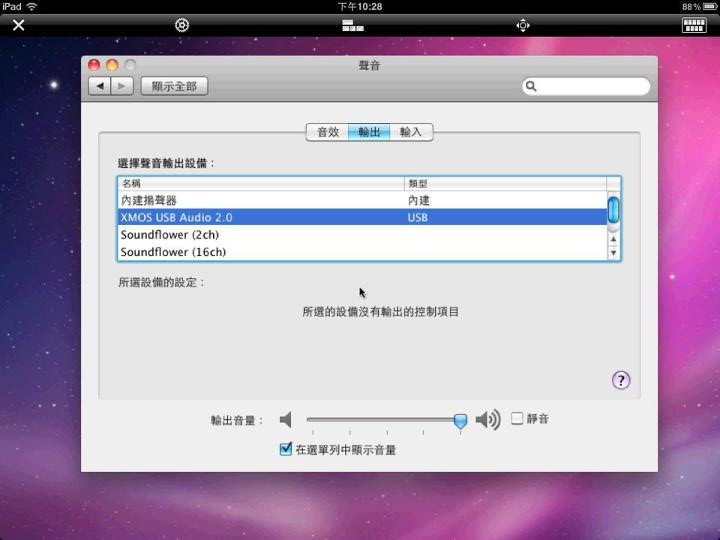Viewport: 720px width, 540px height.
Task: Click the loud volume speaker icon
Action: pyautogui.click(x=488, y=419)
